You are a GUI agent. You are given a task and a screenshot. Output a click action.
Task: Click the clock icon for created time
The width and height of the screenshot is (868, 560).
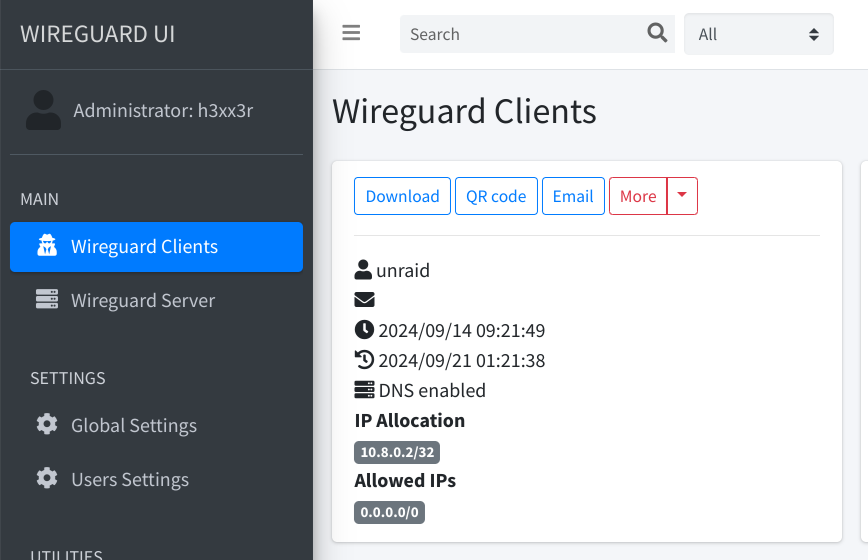pos(364,329)
